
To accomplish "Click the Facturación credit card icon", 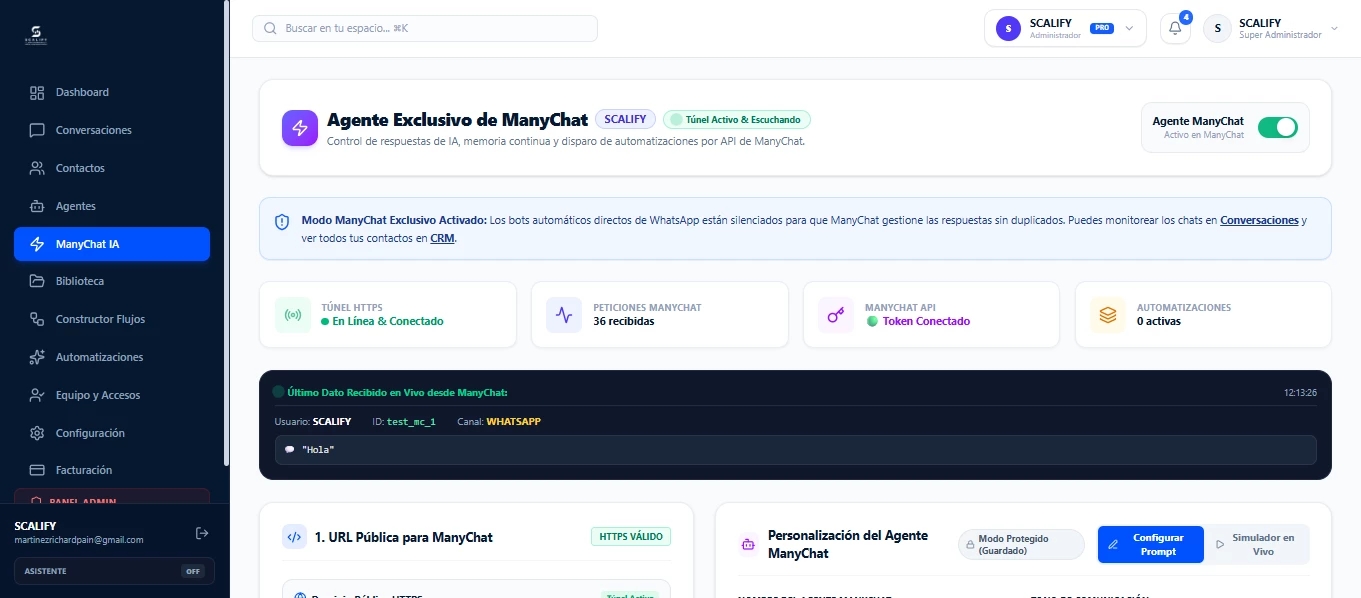I will coord(37,470).
